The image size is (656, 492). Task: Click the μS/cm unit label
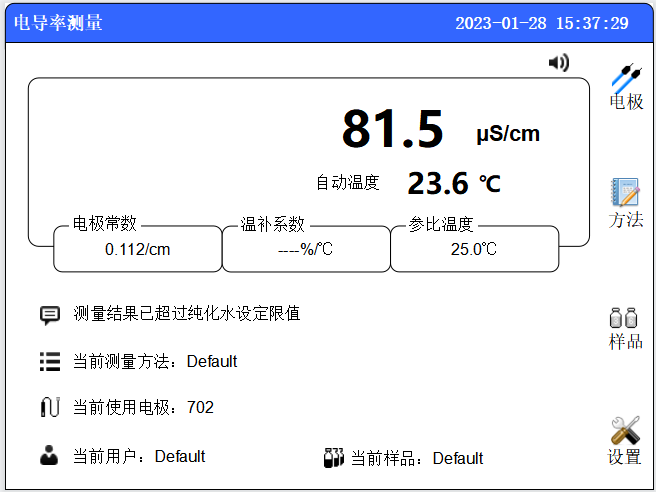click(x=508, y=134)
